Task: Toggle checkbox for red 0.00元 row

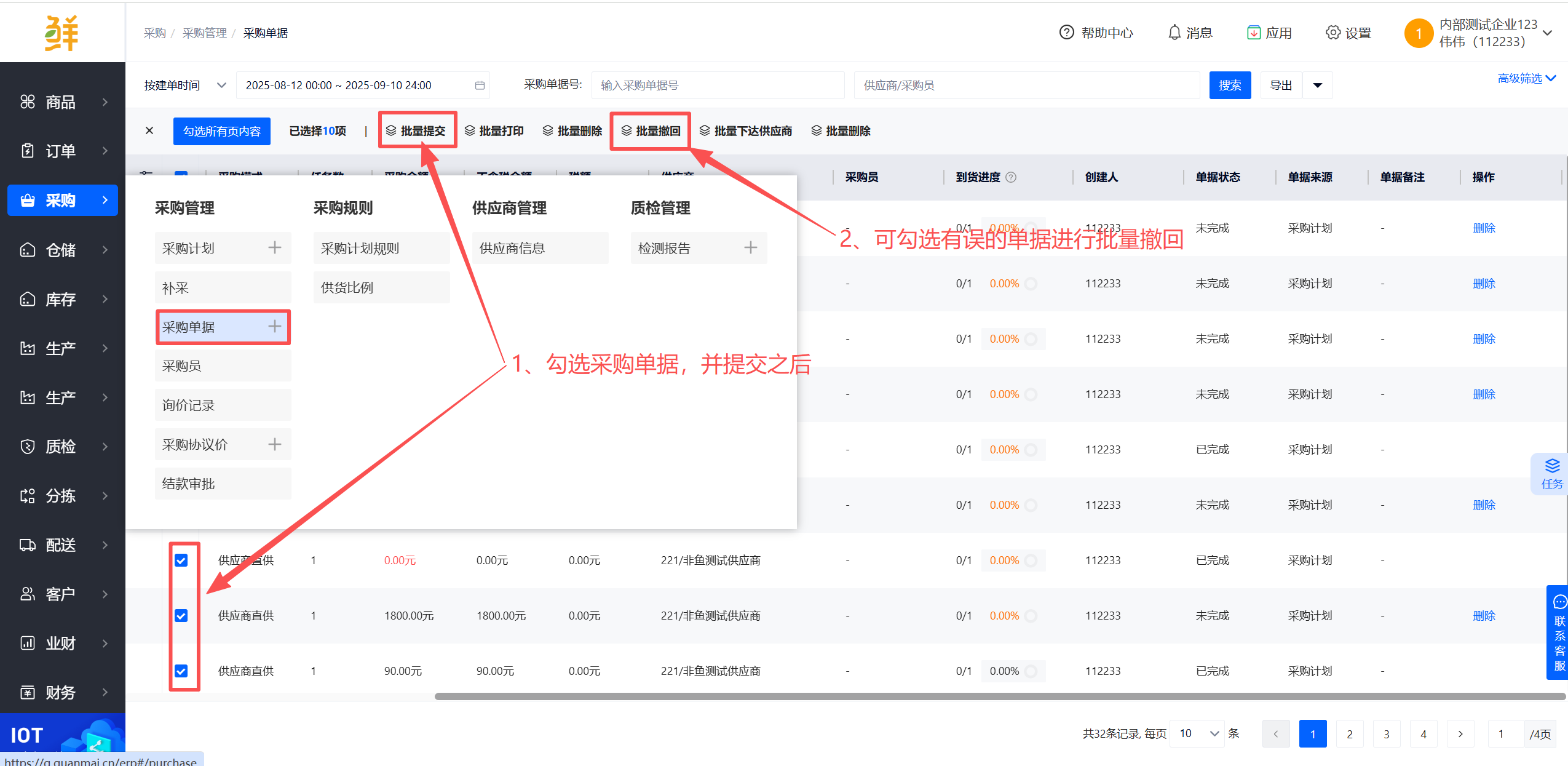Action: point(181,560)
